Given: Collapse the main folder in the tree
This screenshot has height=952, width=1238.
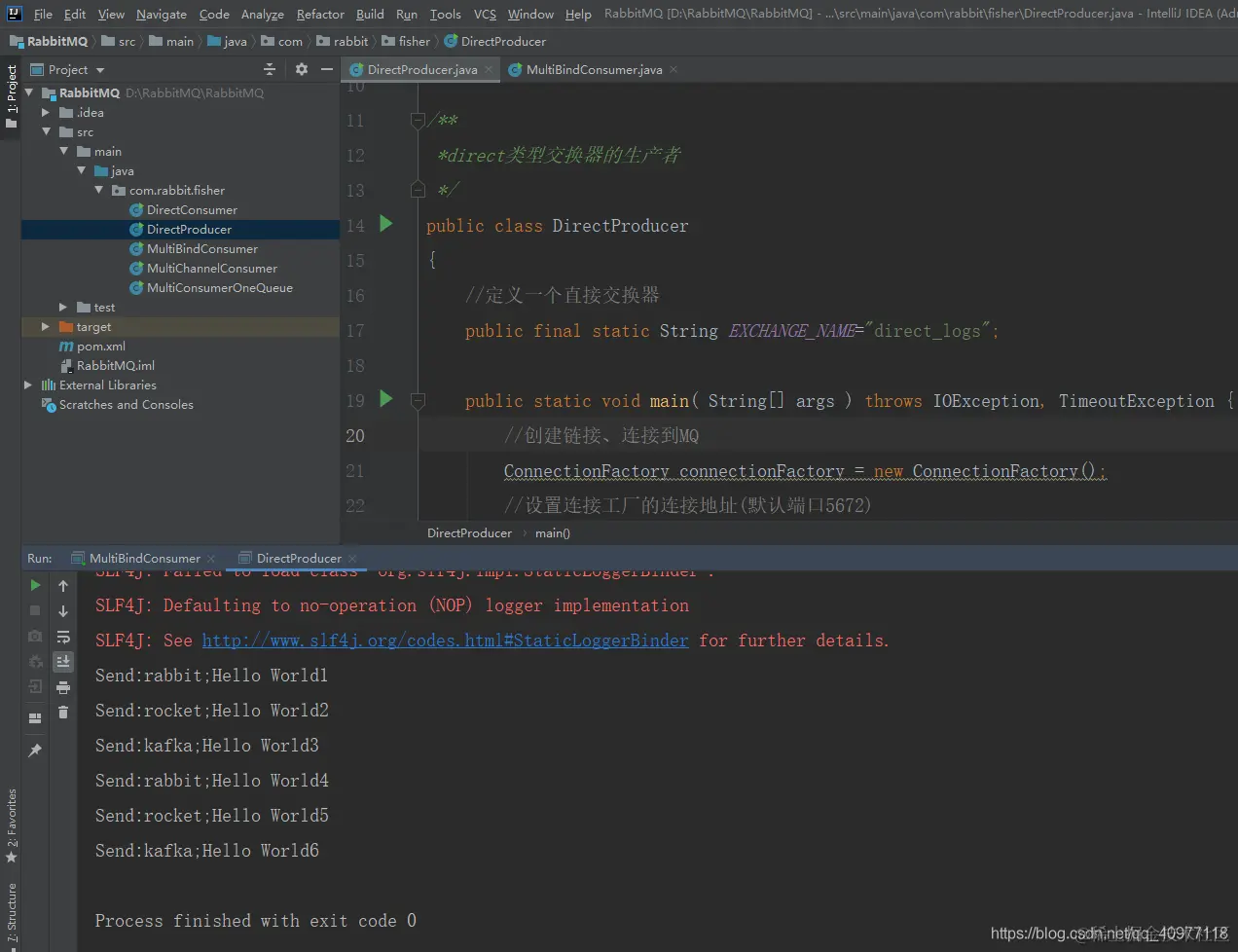Looking at the screenshot, I should pos(63,151).
